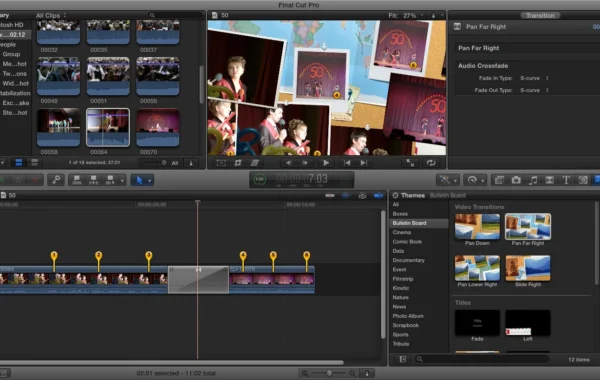
Task: Select Comic Book theme category
Action: [x=419, y=242]
